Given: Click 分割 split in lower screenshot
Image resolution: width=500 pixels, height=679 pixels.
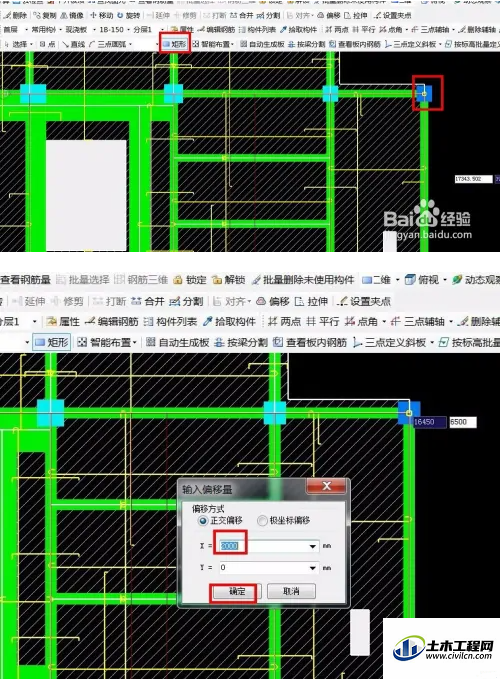Looking at the screenshot, I should click(186, 301).
